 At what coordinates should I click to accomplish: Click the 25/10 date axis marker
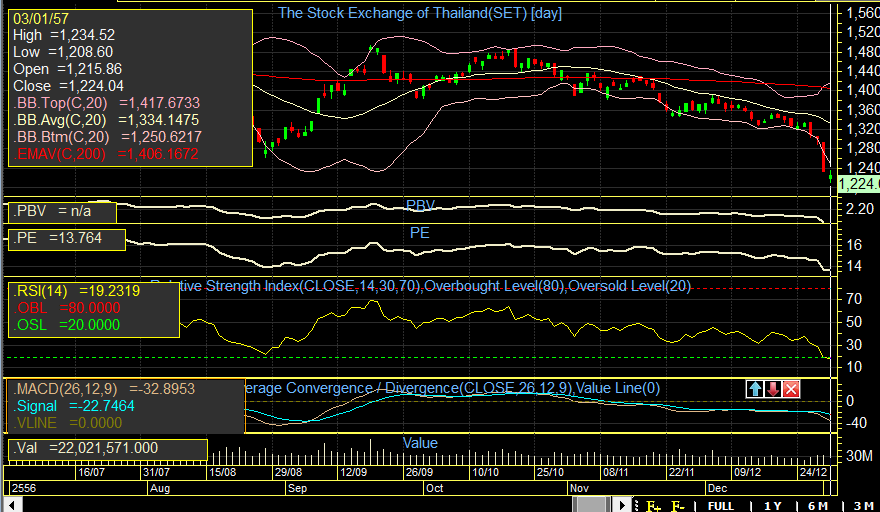click(x=550, y=472)
